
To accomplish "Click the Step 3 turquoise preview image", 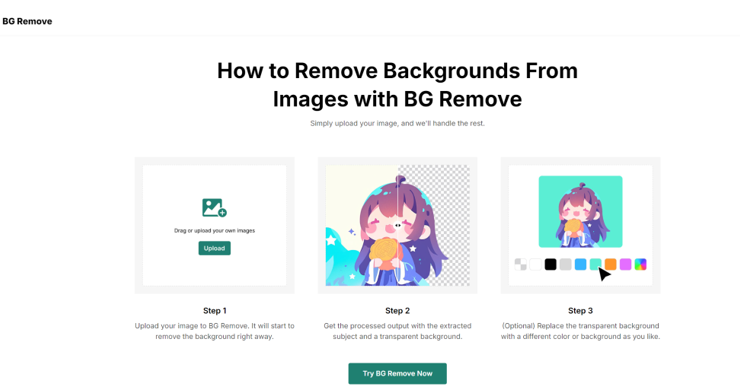I will tap(580, 211).
